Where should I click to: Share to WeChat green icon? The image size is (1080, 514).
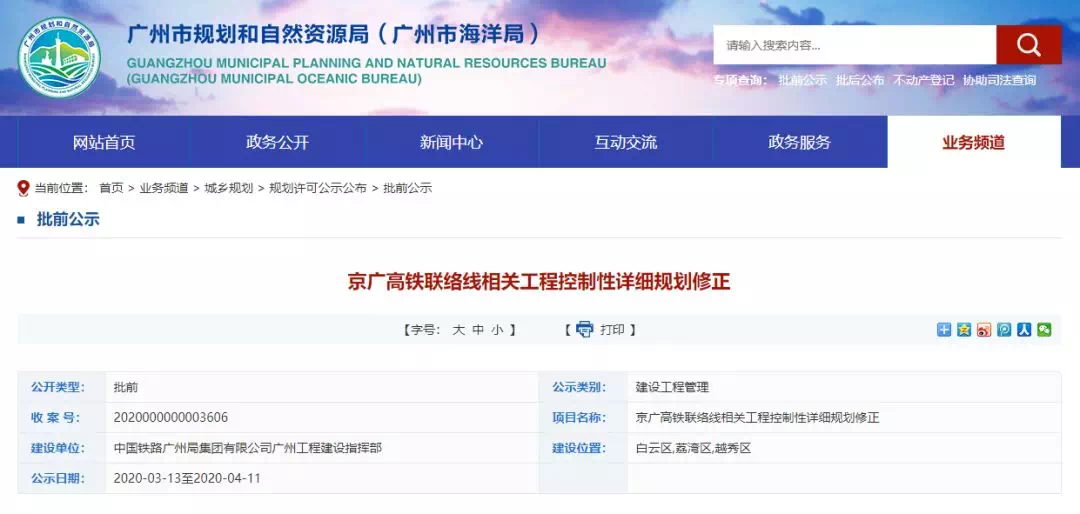tap(1044, 329)
